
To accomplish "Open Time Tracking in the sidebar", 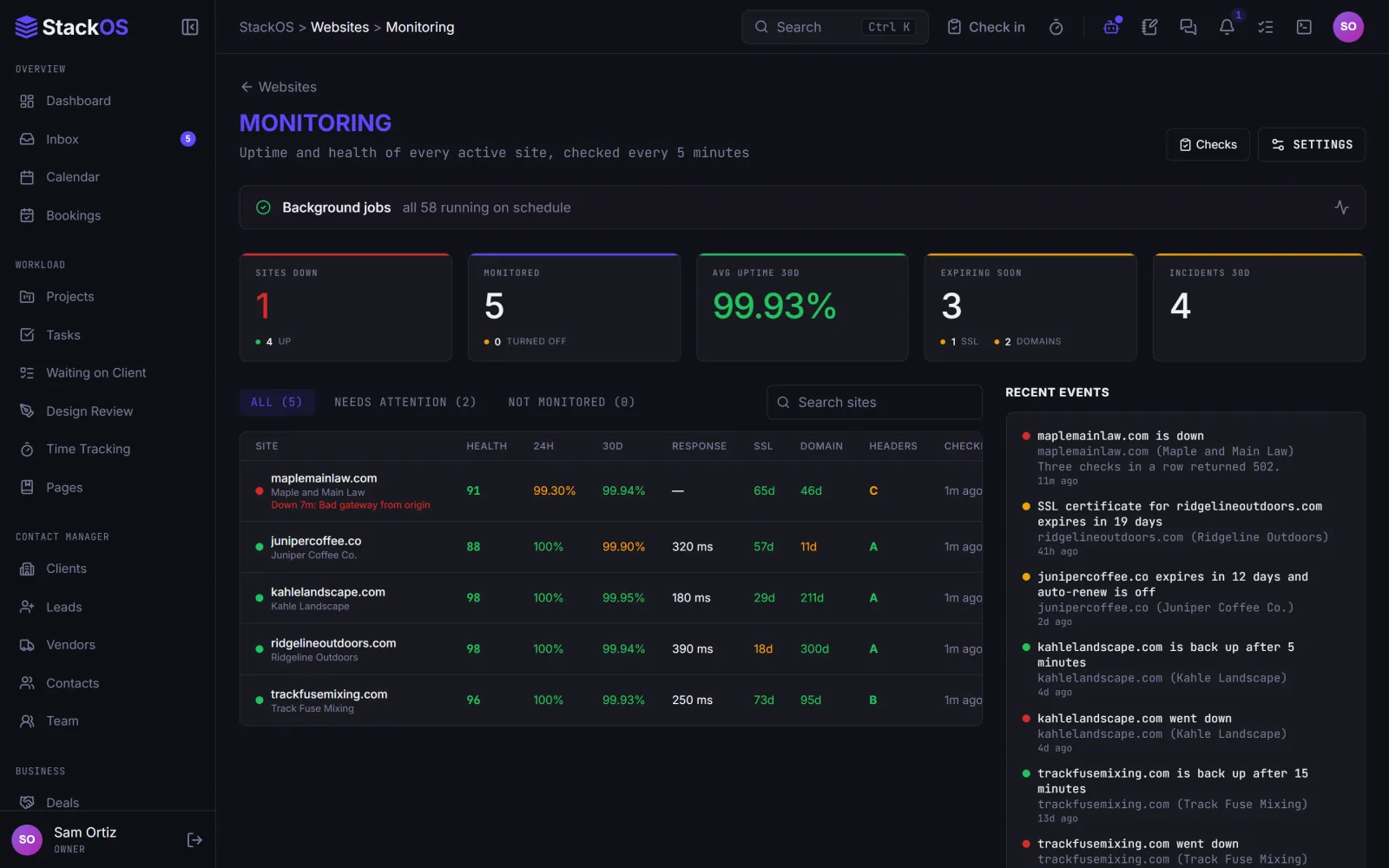I will click(108, 449).
